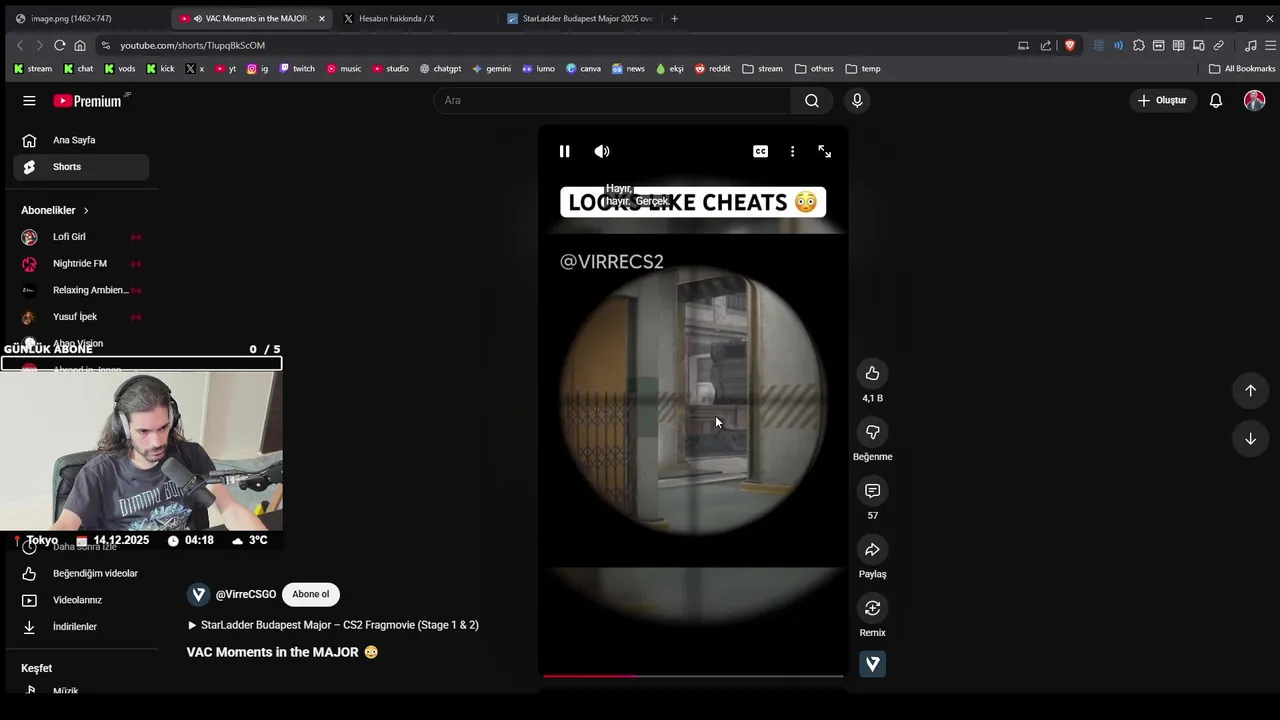1280x720 pixels.
Task: Open the account avatar menu
Action: click(x=1254, y=100)
